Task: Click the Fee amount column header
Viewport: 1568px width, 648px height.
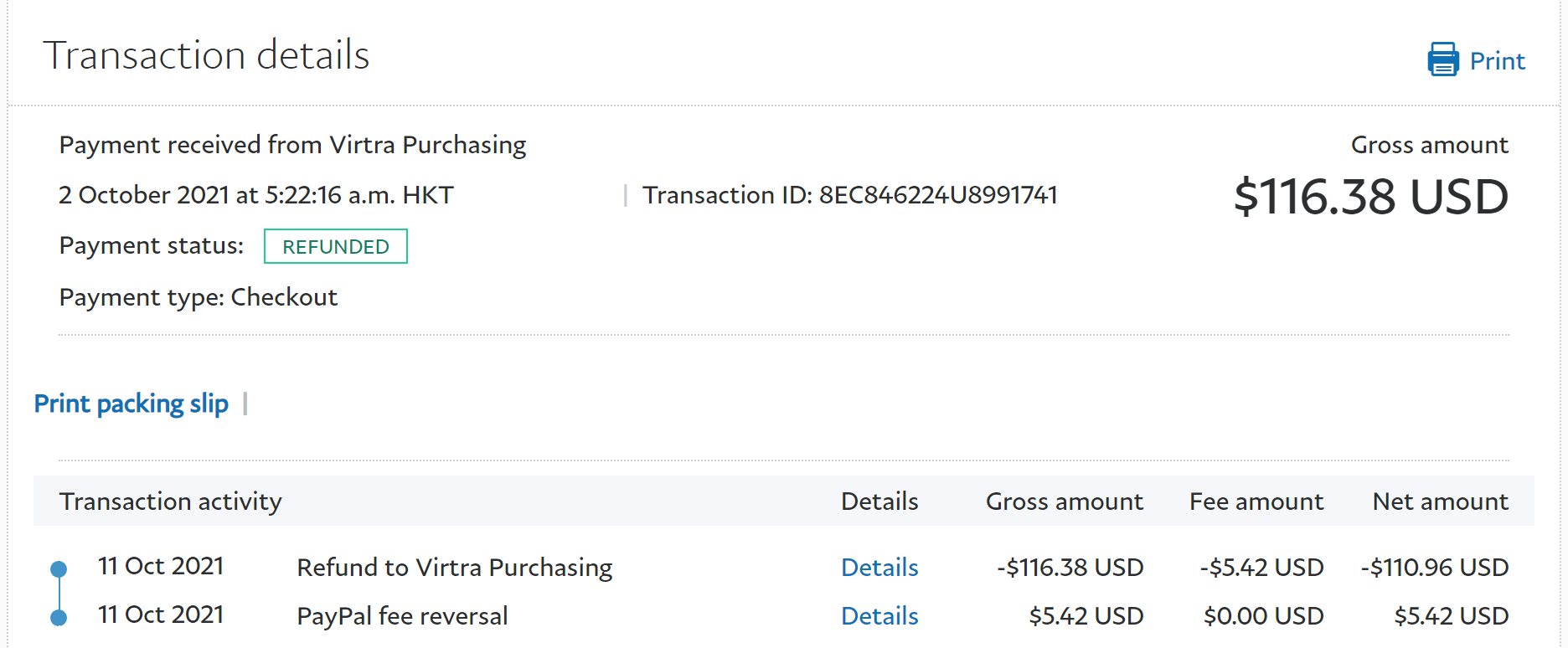Action: coord(1256,501)
